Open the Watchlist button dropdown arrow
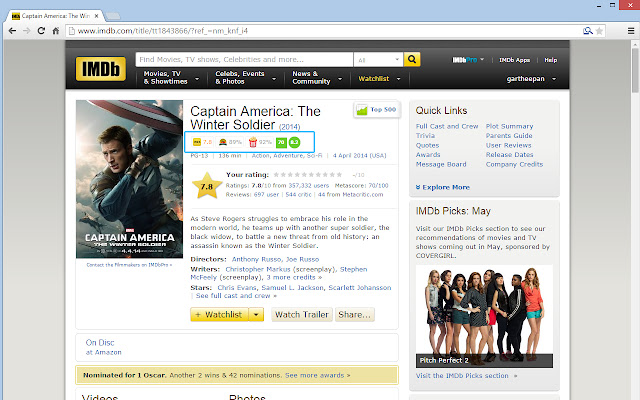This screenshot has width=640, height=400. (x=256, y=315)
